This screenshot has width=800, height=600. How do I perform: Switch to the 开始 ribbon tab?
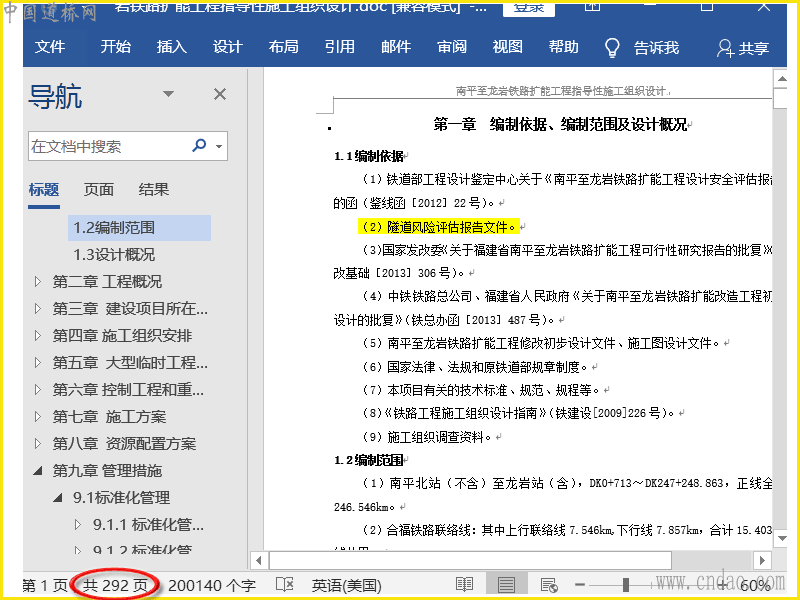(115, 47)
